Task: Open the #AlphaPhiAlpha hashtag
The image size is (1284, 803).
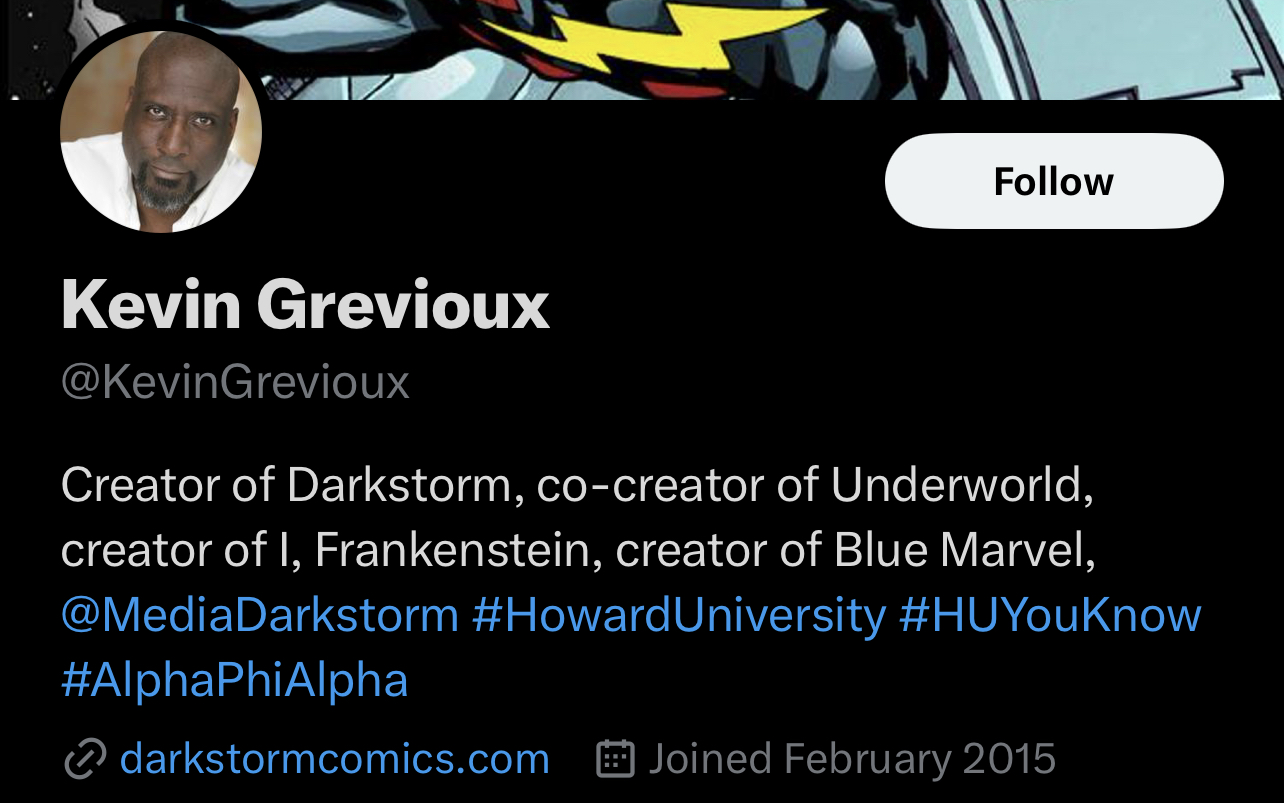Action: coord(235,680)
